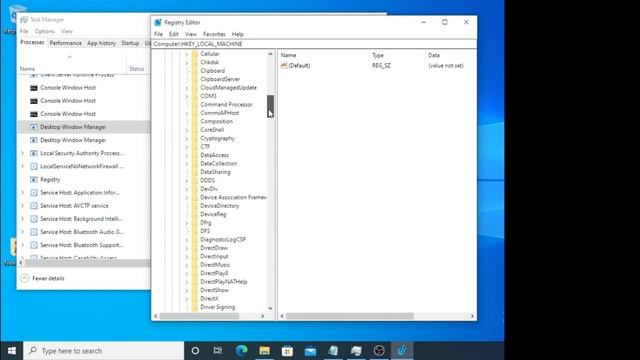Open Task Manager Options menu
The width and height of the screenshot is (640, 360).
point(44,31)
